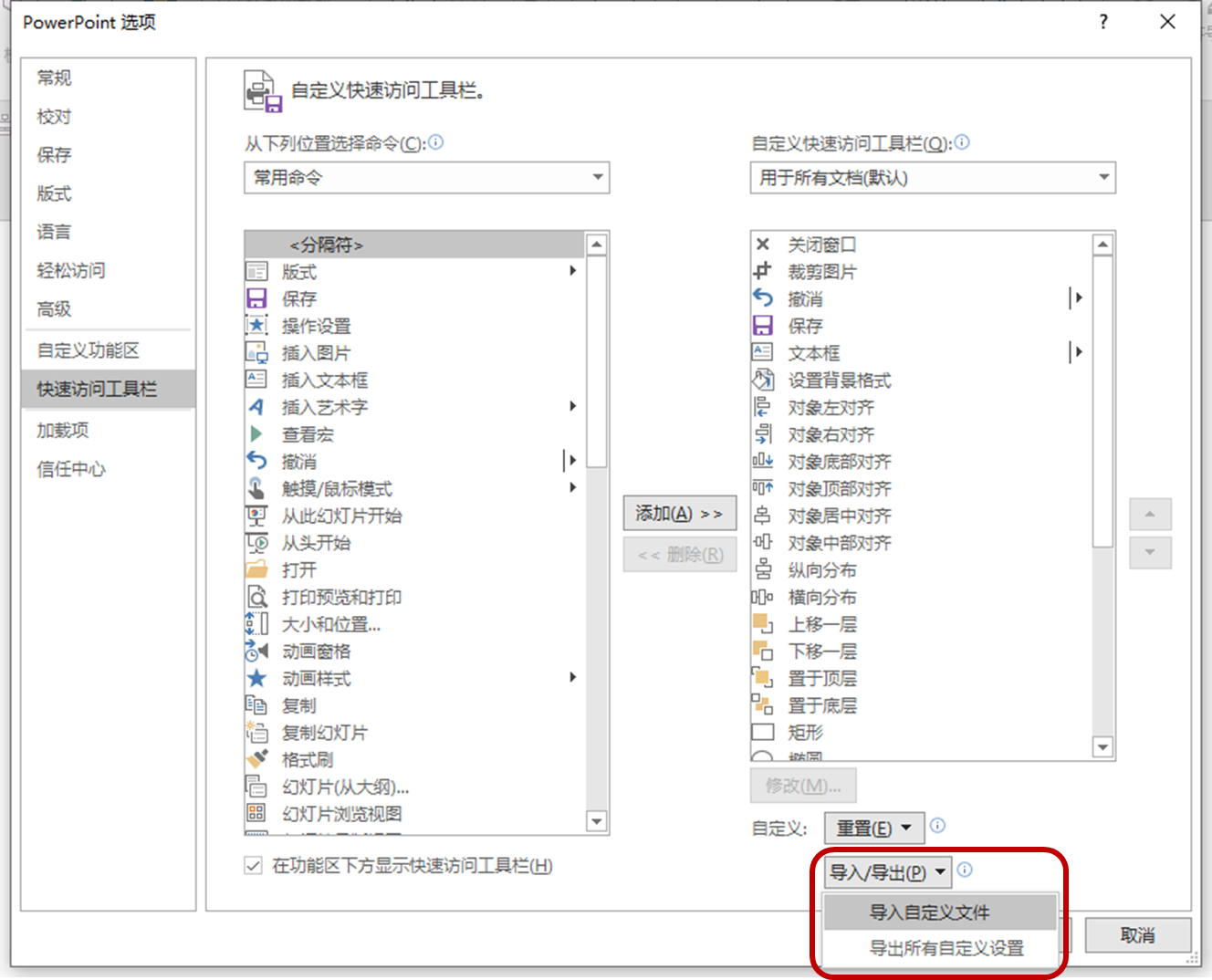
Task: Click the 插入文本框 icon in commands list
Action: click(256, 380)
